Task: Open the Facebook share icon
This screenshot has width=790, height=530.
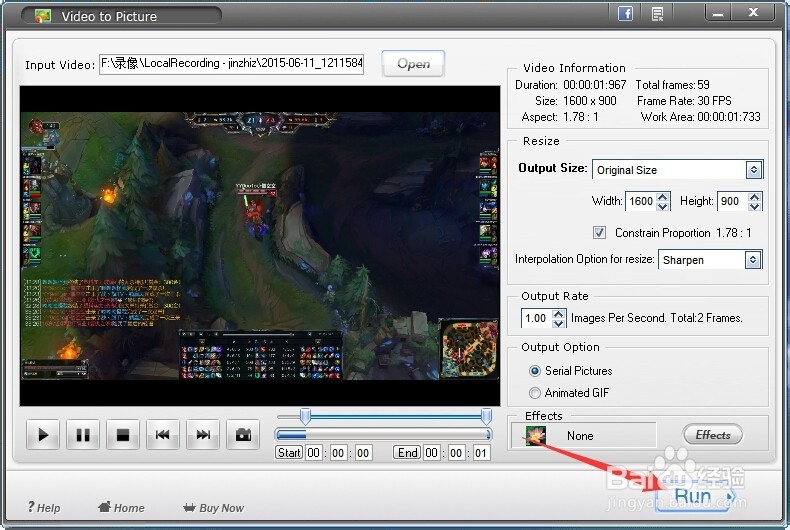Action: [625, 13]
